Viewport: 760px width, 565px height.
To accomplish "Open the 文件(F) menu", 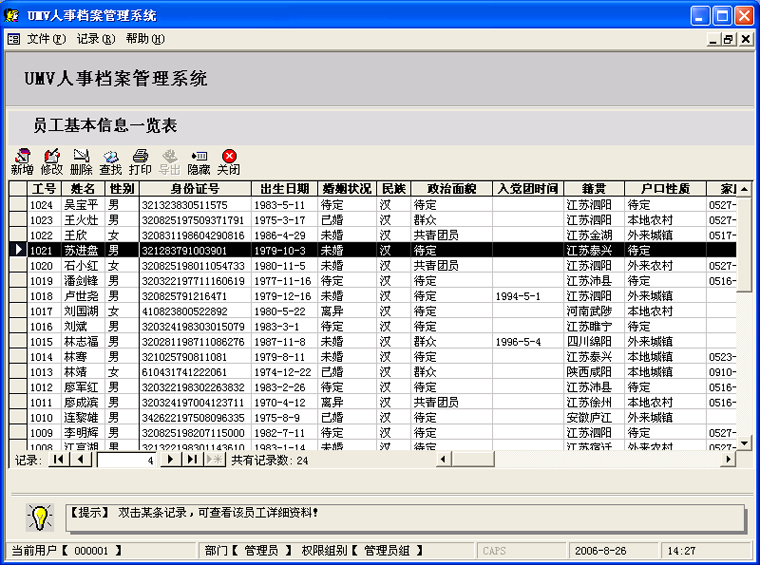I will pyautogui.click(x=46, y=39).
